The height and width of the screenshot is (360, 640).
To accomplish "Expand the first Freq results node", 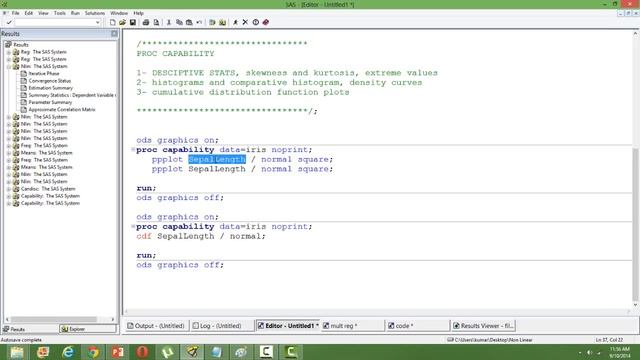I will [x=9, y=146].
